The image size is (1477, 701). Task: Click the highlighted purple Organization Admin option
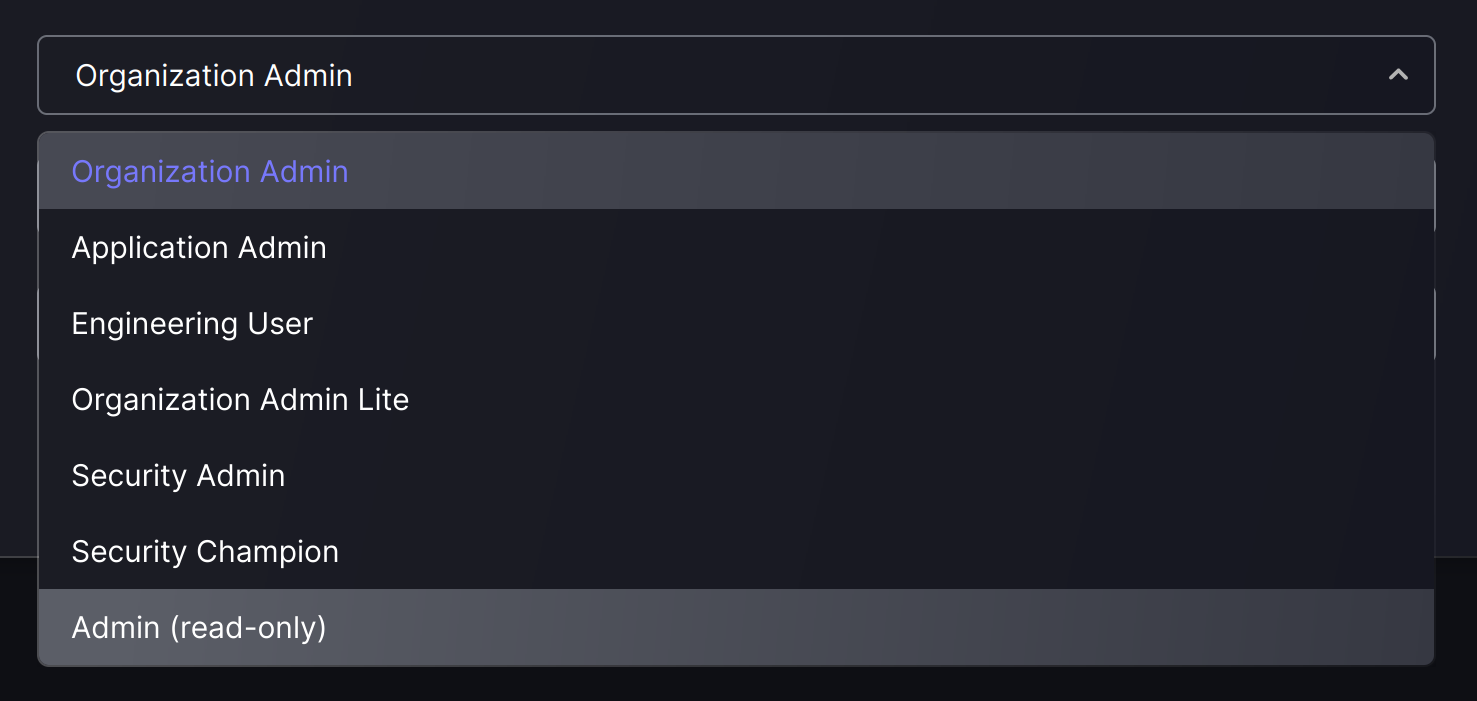point(736,171)
